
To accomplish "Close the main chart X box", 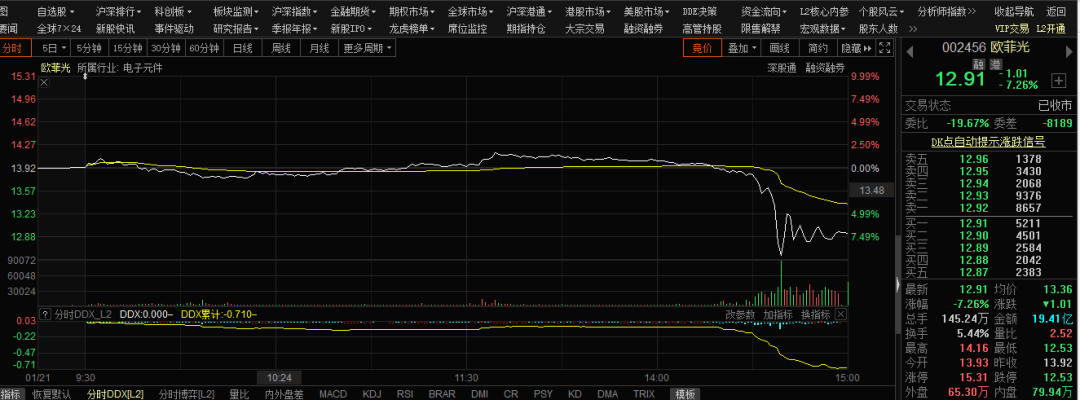I will click(x=44, y=83).
